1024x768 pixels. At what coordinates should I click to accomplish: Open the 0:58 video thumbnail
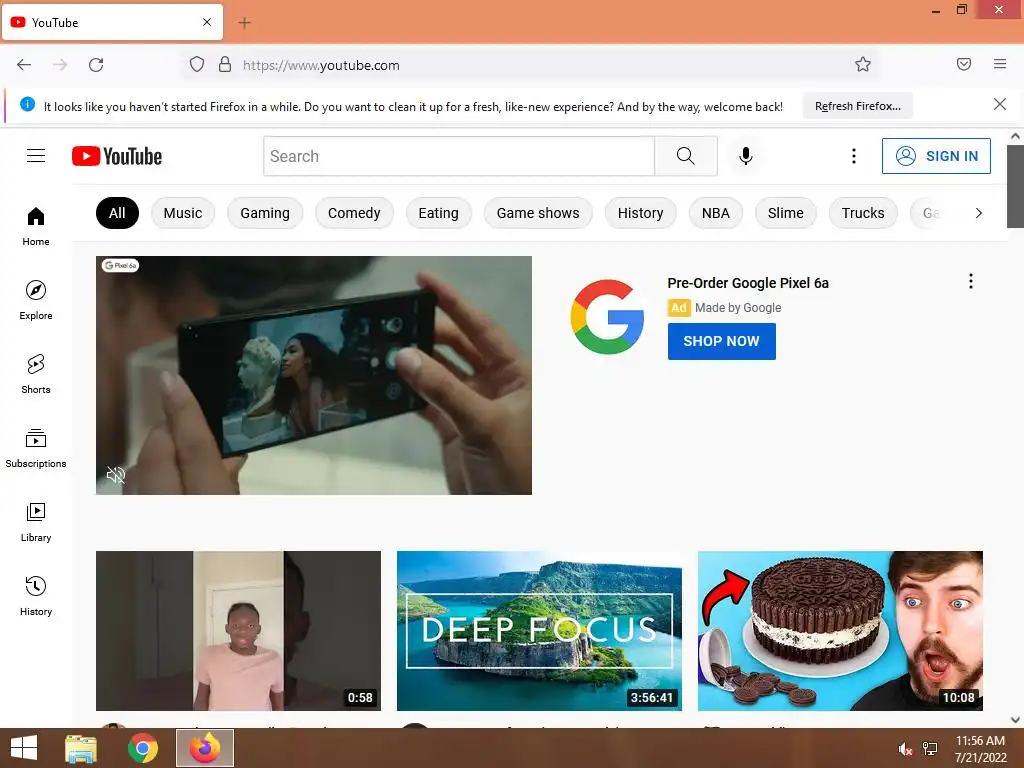(238, 631)
